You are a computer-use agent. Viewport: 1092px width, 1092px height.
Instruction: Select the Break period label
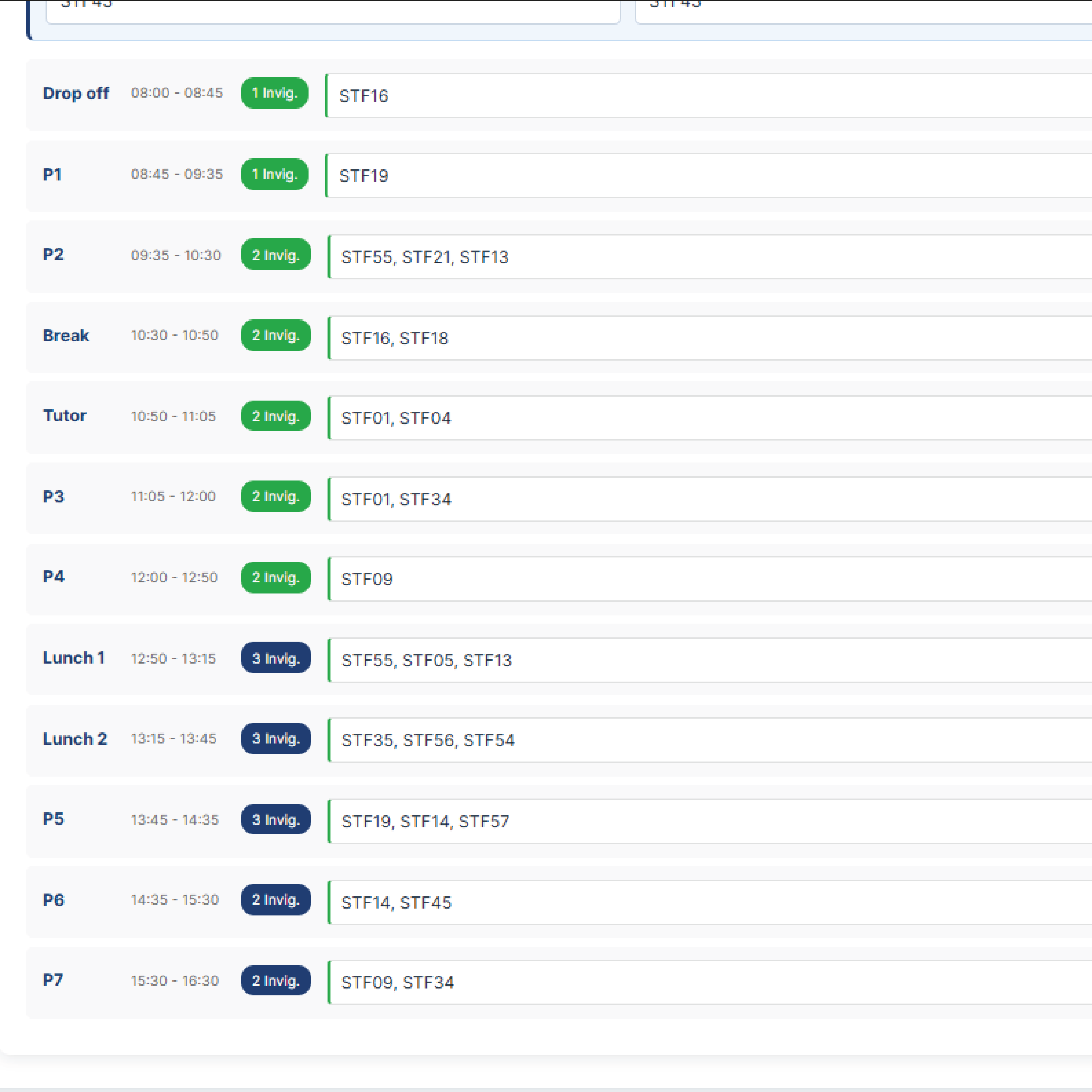click(66, 336)
